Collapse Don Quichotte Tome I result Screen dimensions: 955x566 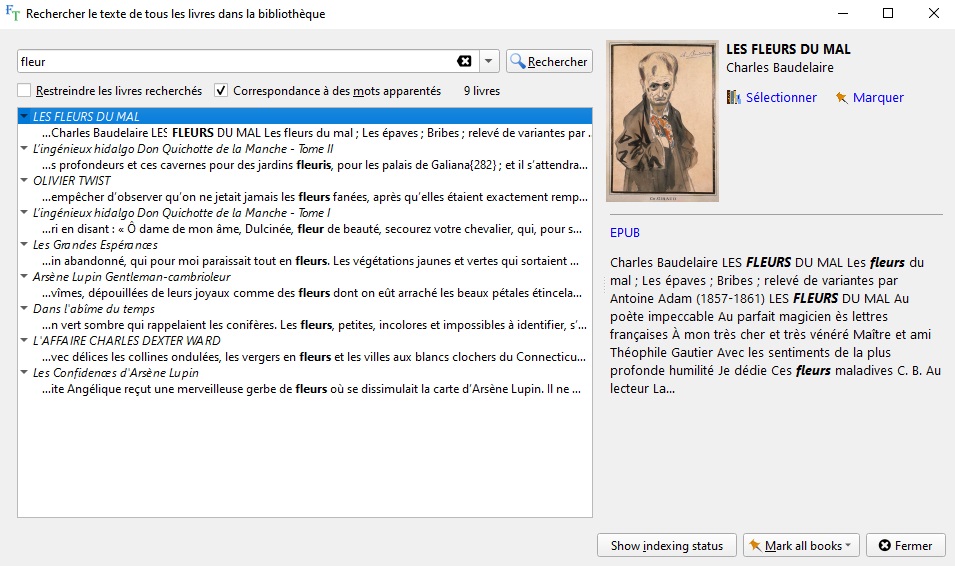tap(24, 212)
